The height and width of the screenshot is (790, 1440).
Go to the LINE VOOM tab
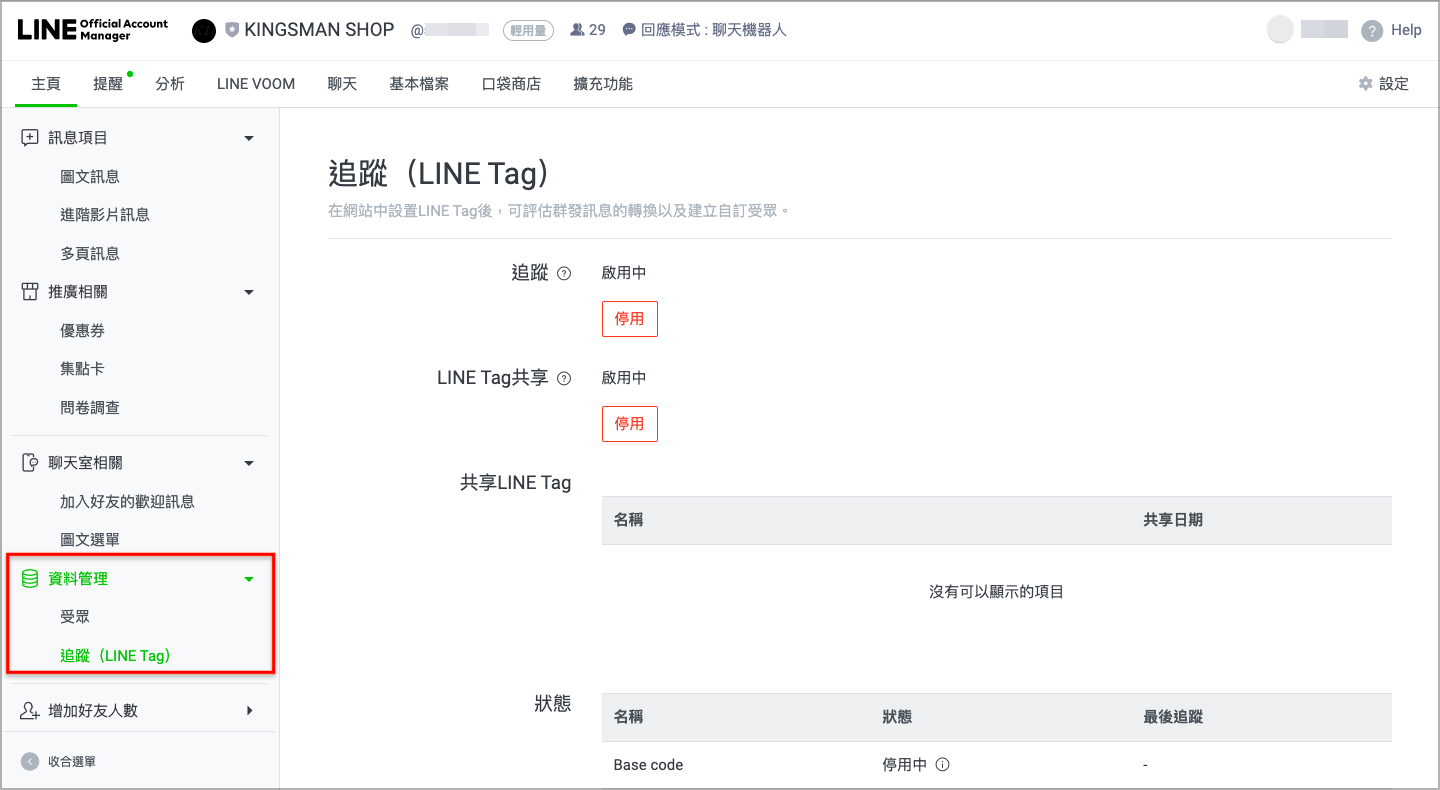256,84
